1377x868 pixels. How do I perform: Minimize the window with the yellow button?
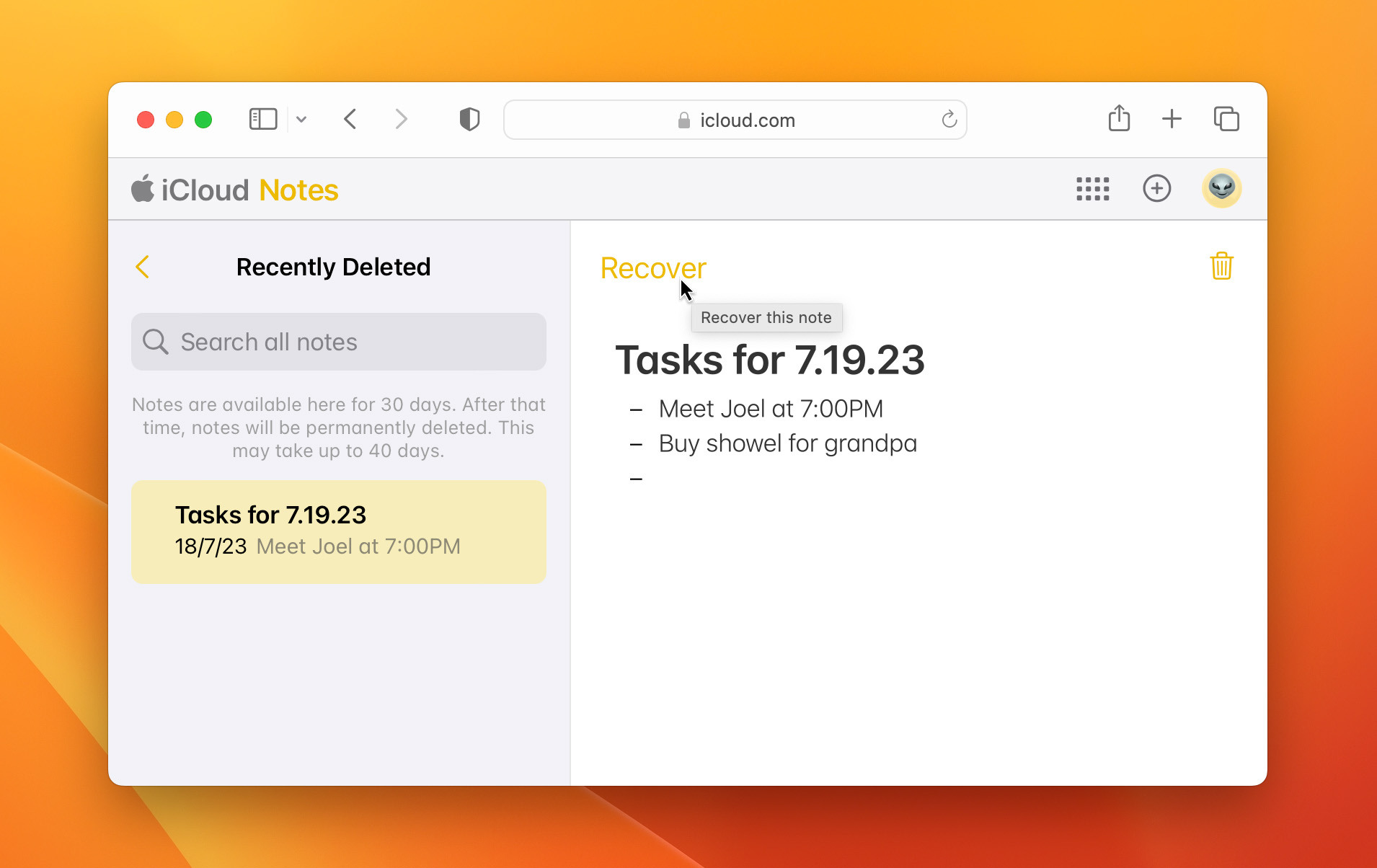[x=174, y=120]
